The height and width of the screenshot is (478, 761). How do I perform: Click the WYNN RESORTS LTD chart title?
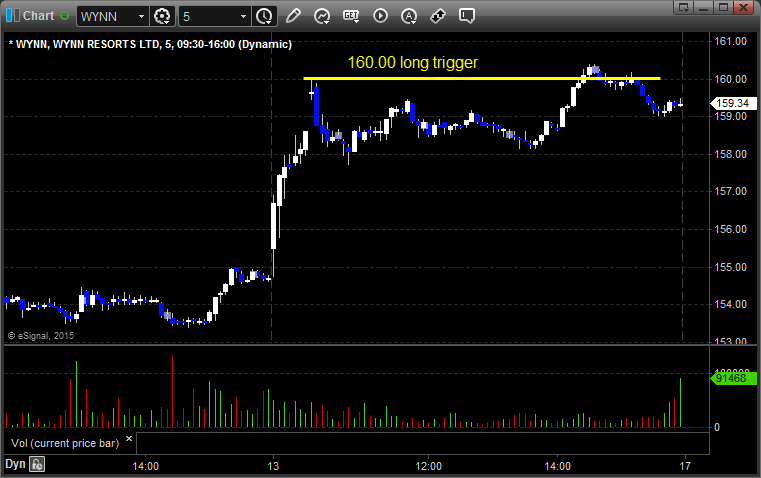(x=150, y=44)
